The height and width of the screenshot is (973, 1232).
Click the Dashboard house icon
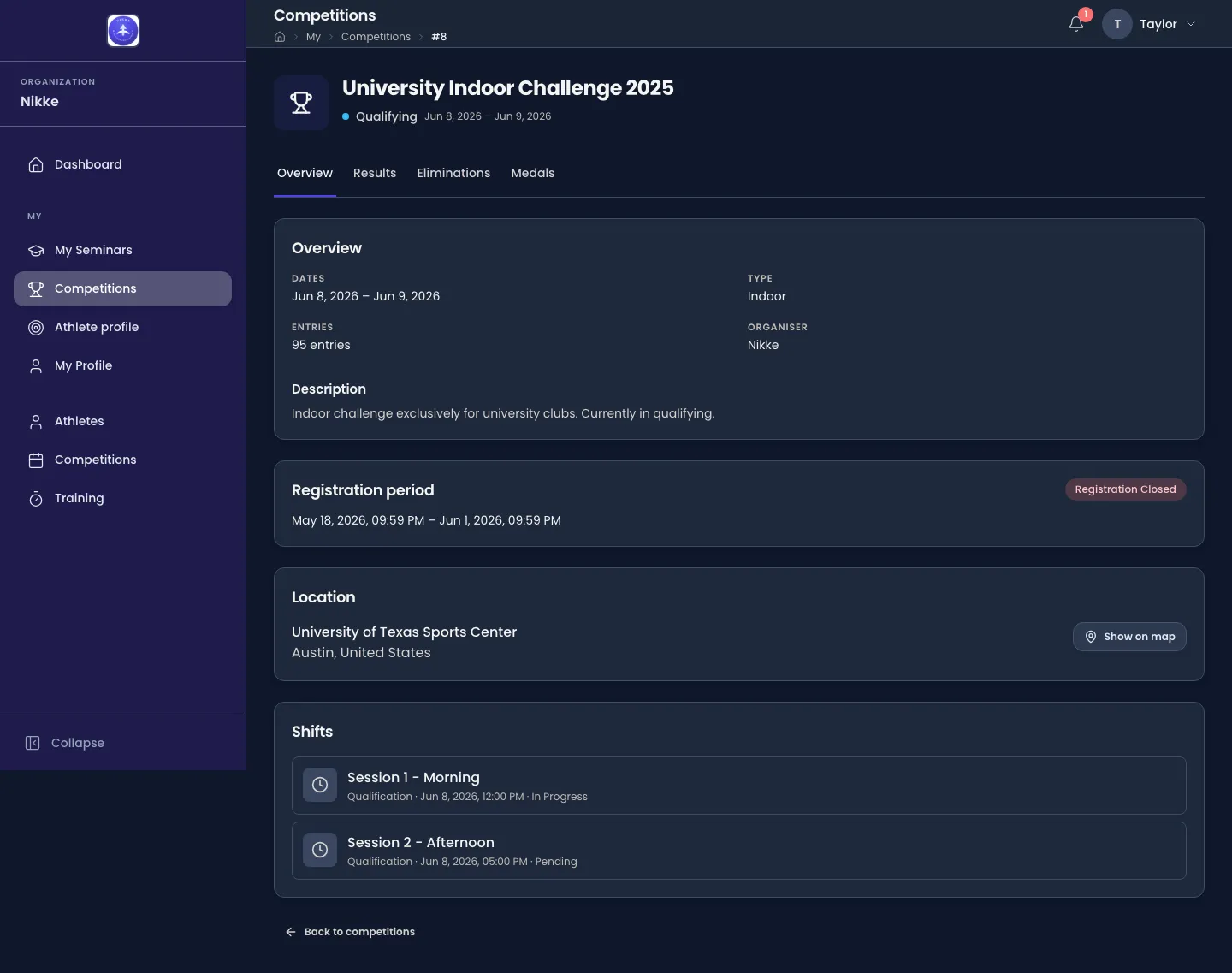[36, 164]
